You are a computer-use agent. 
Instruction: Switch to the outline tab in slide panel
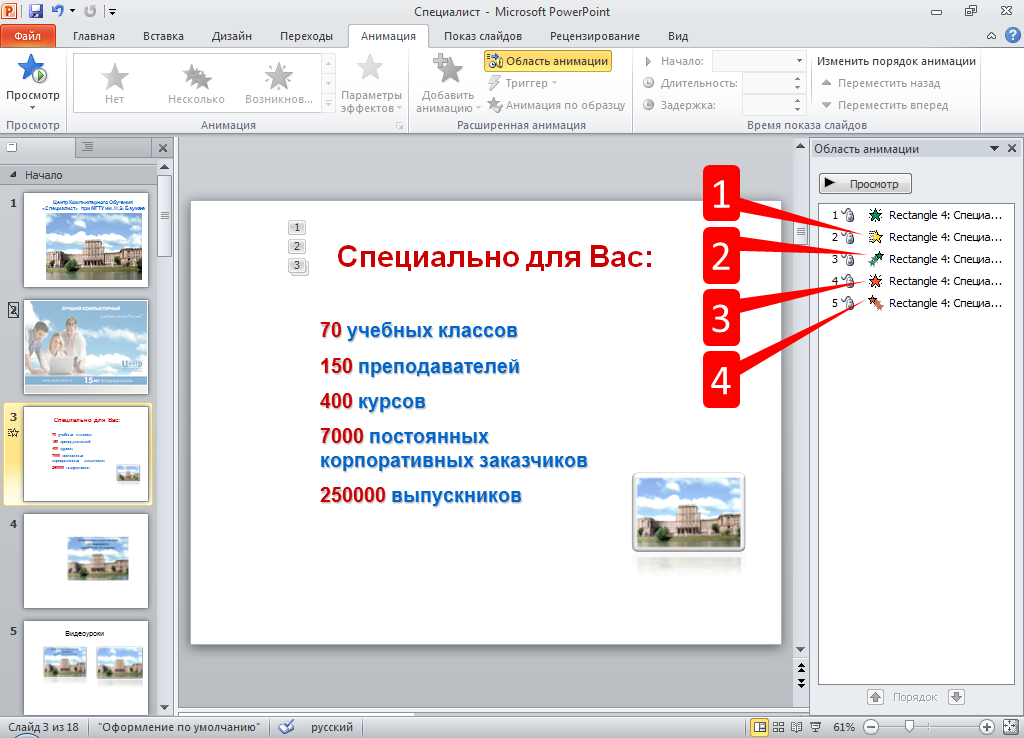click(x=87, y=147)
